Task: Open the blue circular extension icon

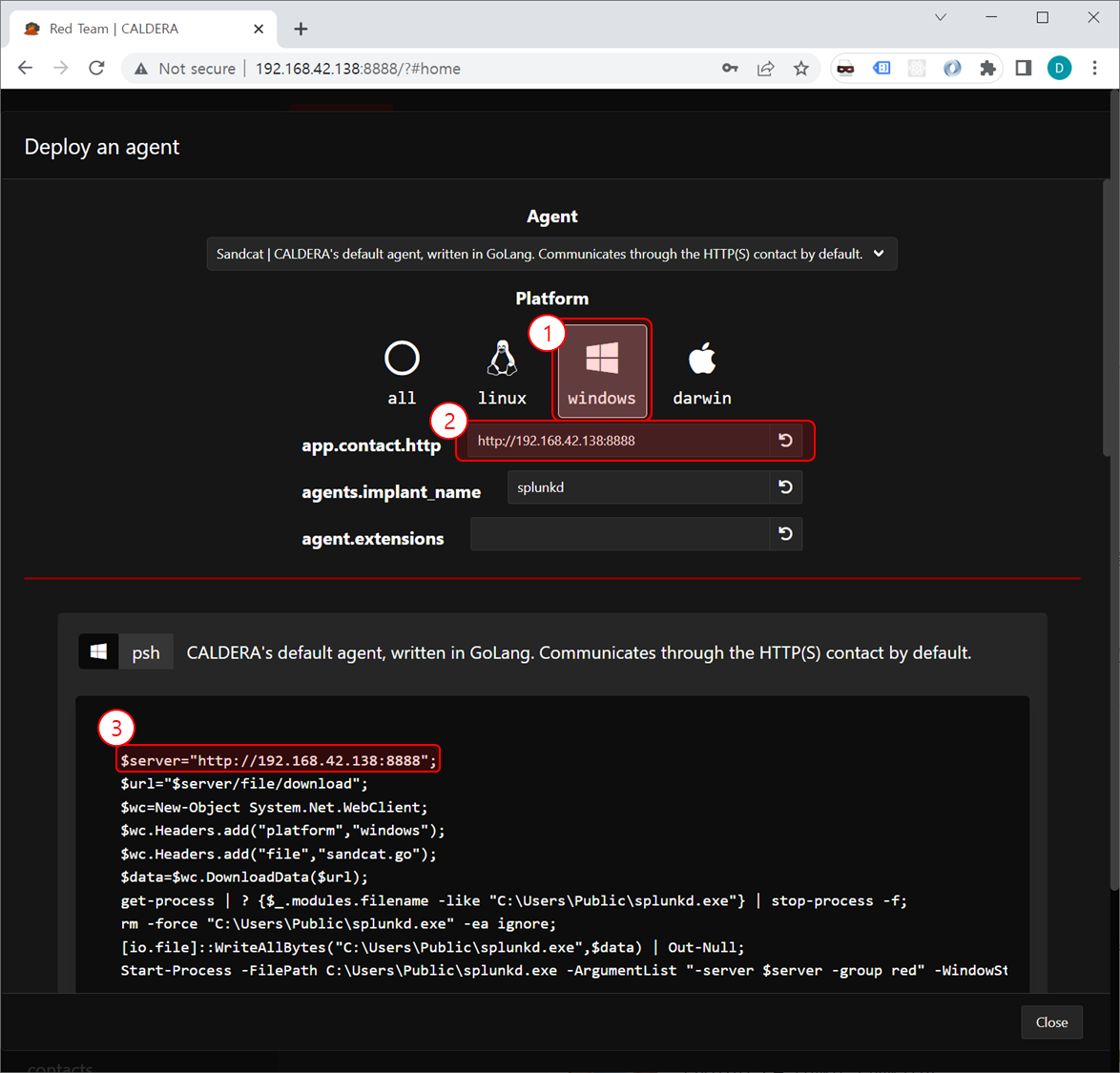Action: (x=952, y=69)
